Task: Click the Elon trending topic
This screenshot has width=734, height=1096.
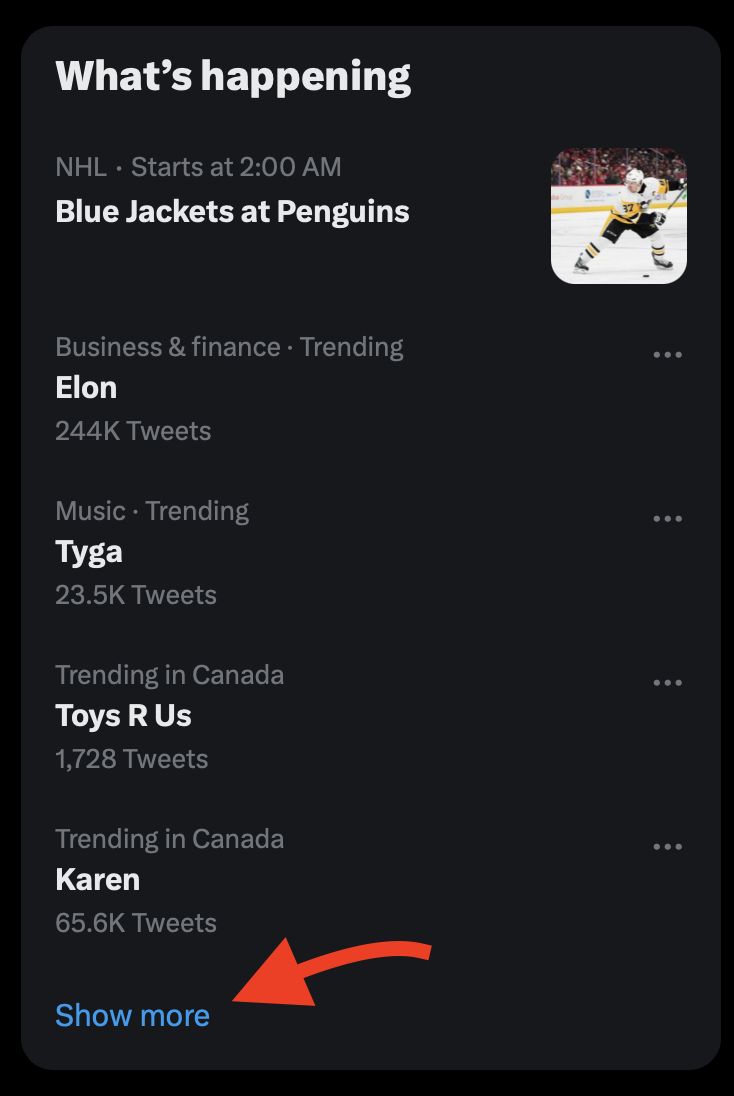Action: (86, 388)
